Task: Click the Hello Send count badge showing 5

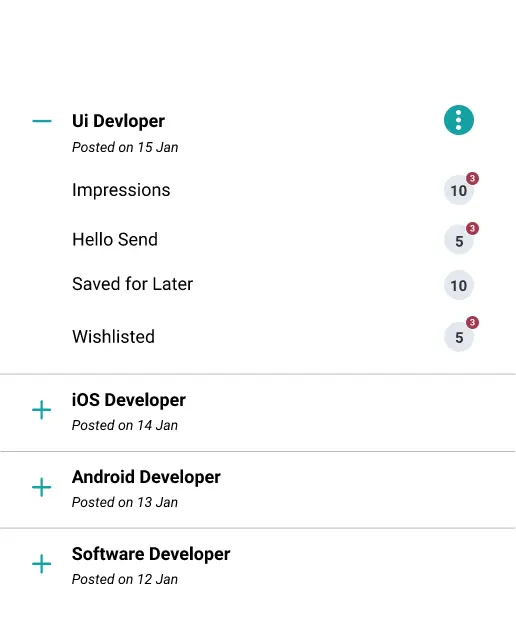Action: (x=459, y=240)
